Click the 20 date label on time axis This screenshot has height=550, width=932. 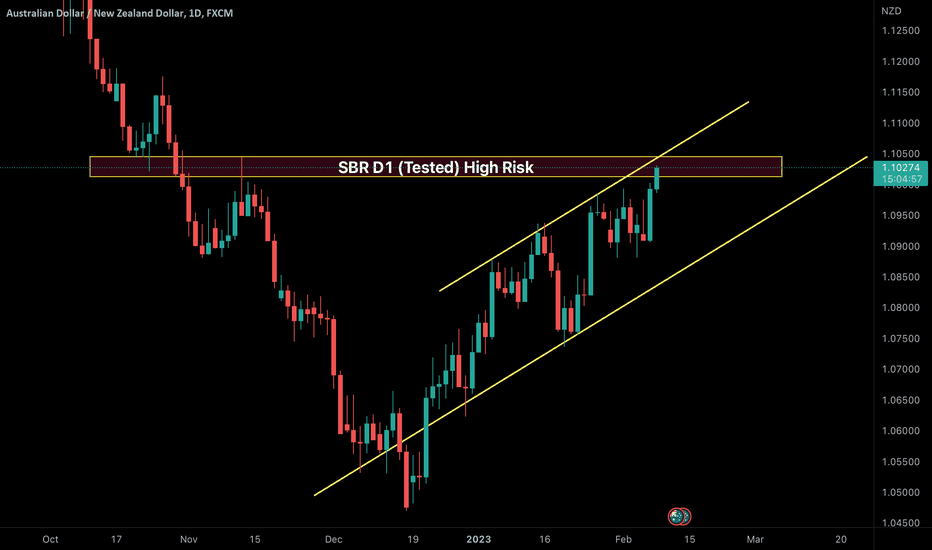tap(840, 539)
